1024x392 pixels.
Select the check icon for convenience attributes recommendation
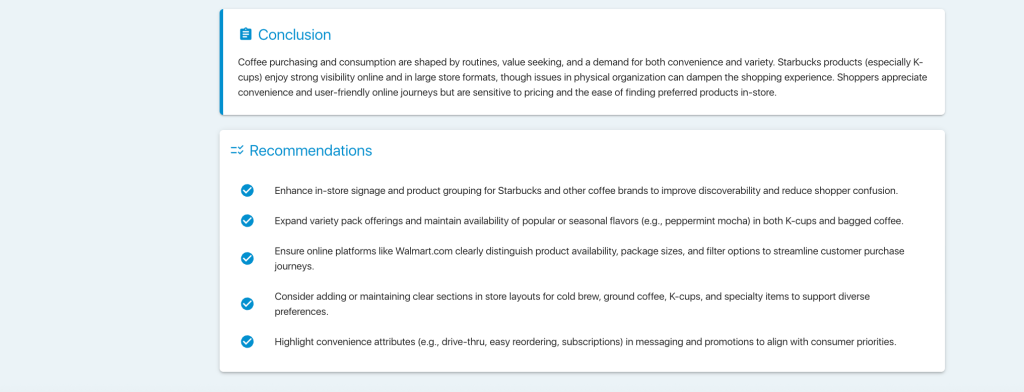[x=247, y=341]
